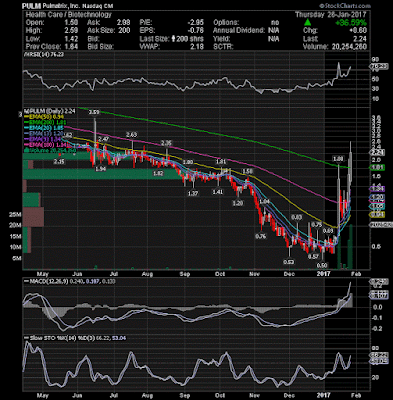This screenshot has height=400, width=393.
Task: Click the 1.04 price label in November
Action: point(264,201)
